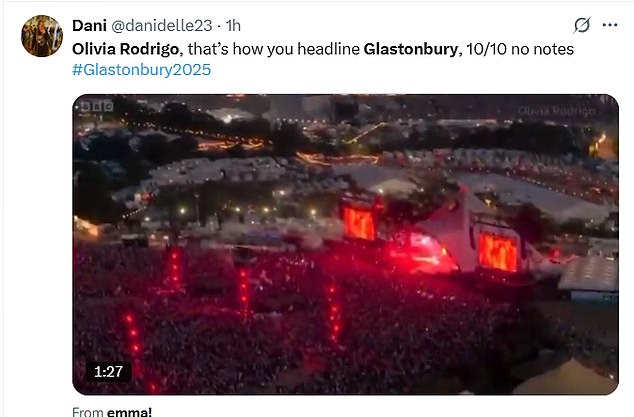
Task: Click the display name Dani
Action: coord(89,25)
